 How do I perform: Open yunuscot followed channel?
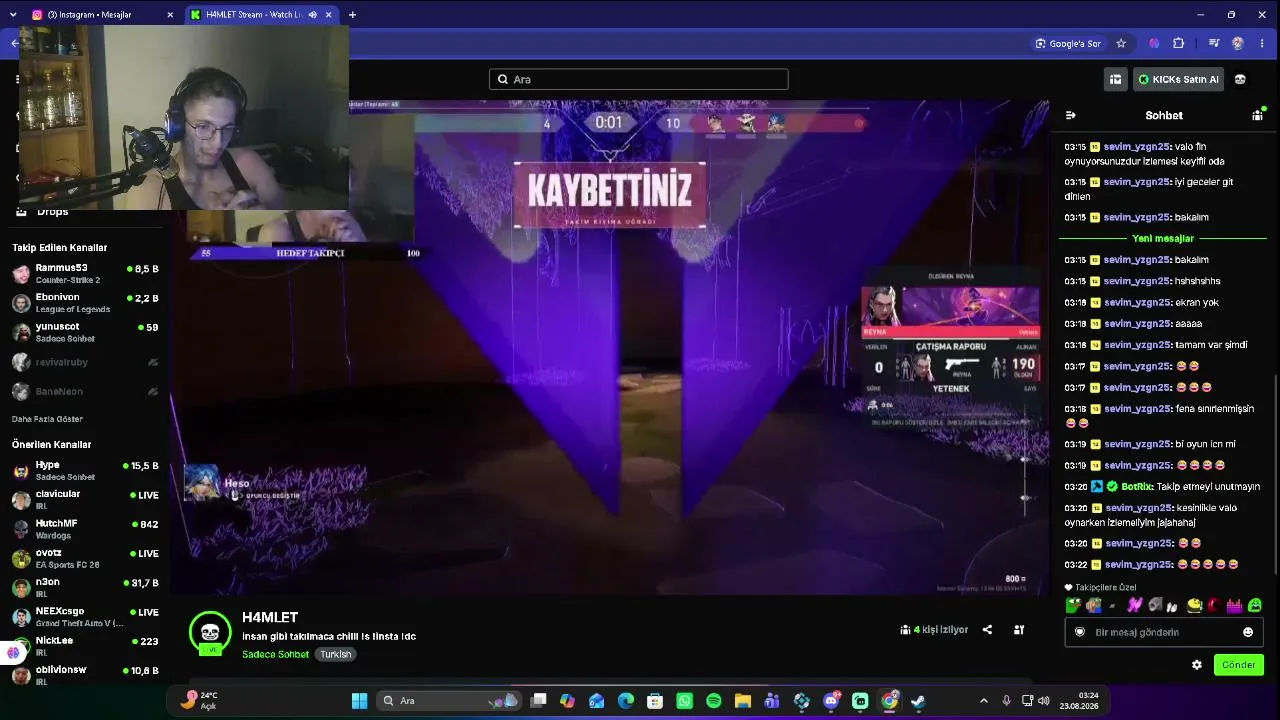coord(85,332)
